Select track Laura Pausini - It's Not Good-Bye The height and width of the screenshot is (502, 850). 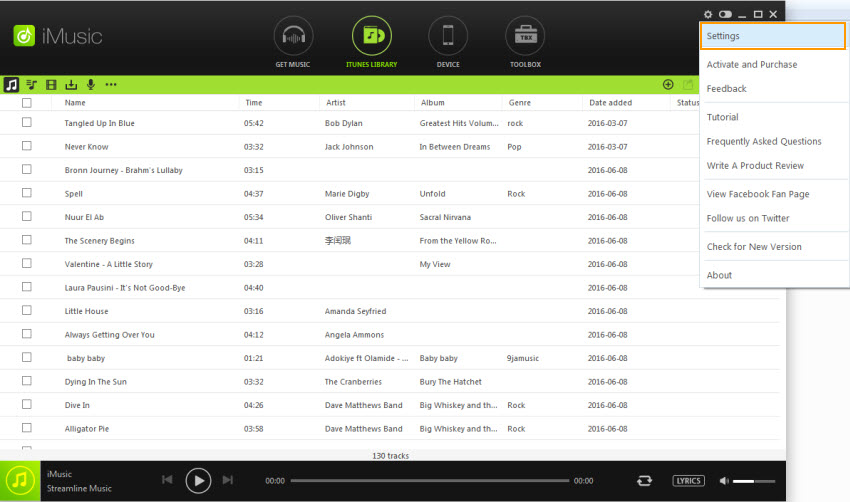pyautogui.click(x=125, y=288)
